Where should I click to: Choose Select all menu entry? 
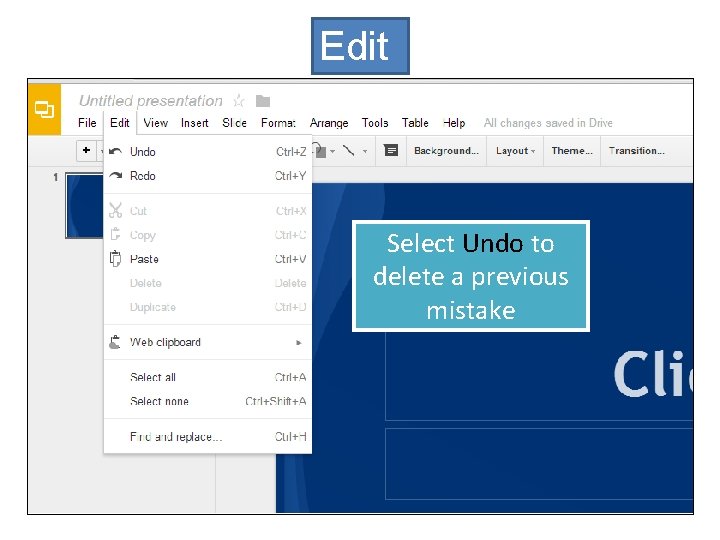[208, 377]
